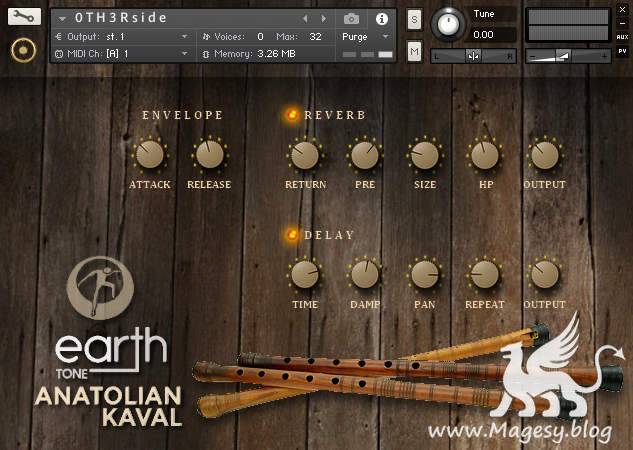
Task: Click the delay Damp knob
Action: 365,275
